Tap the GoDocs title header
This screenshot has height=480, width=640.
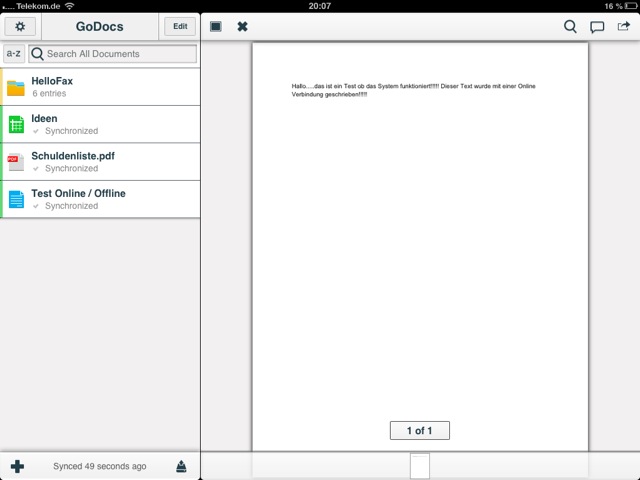tap(99, 27)
